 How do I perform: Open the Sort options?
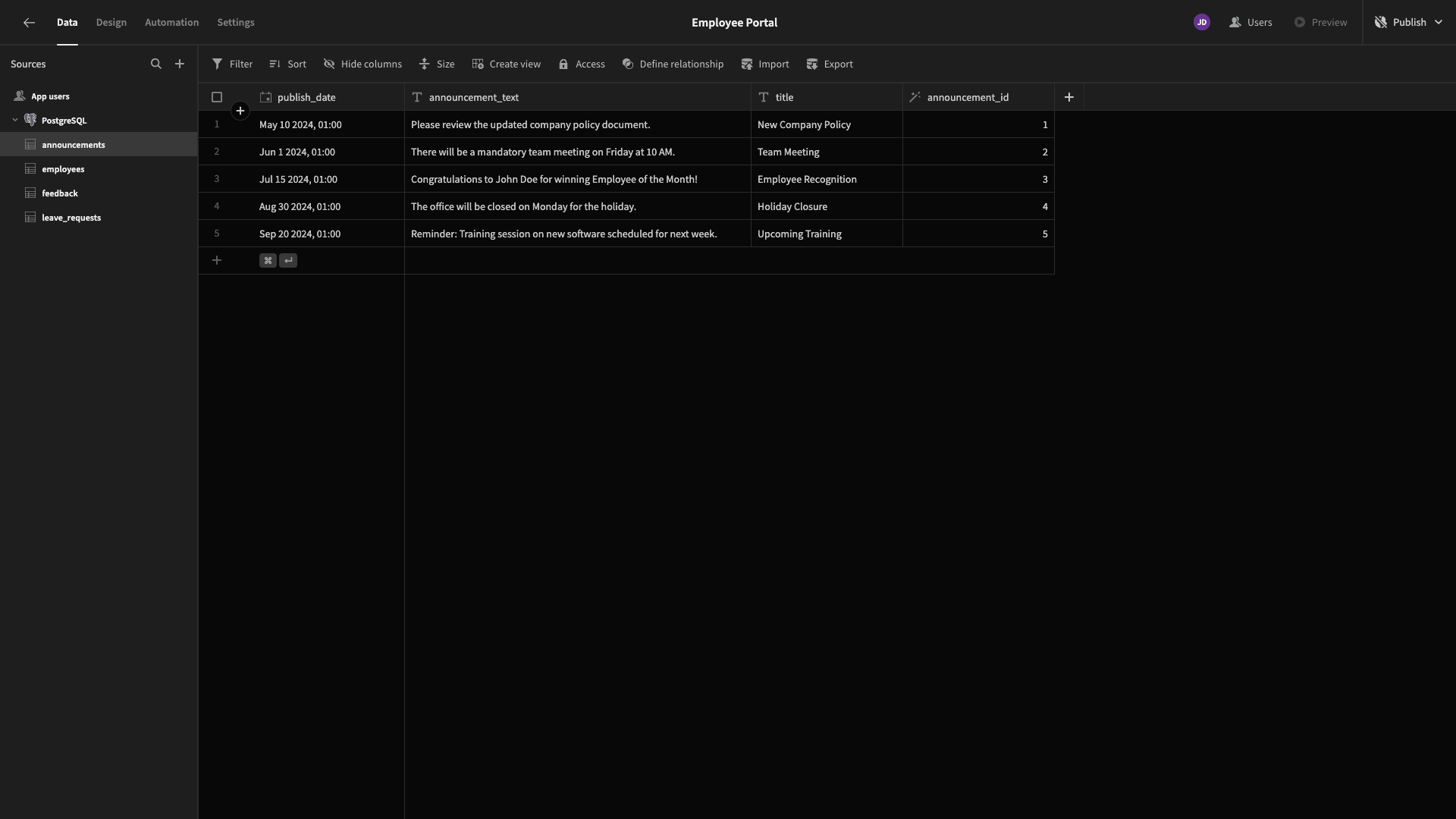[287, 64]
